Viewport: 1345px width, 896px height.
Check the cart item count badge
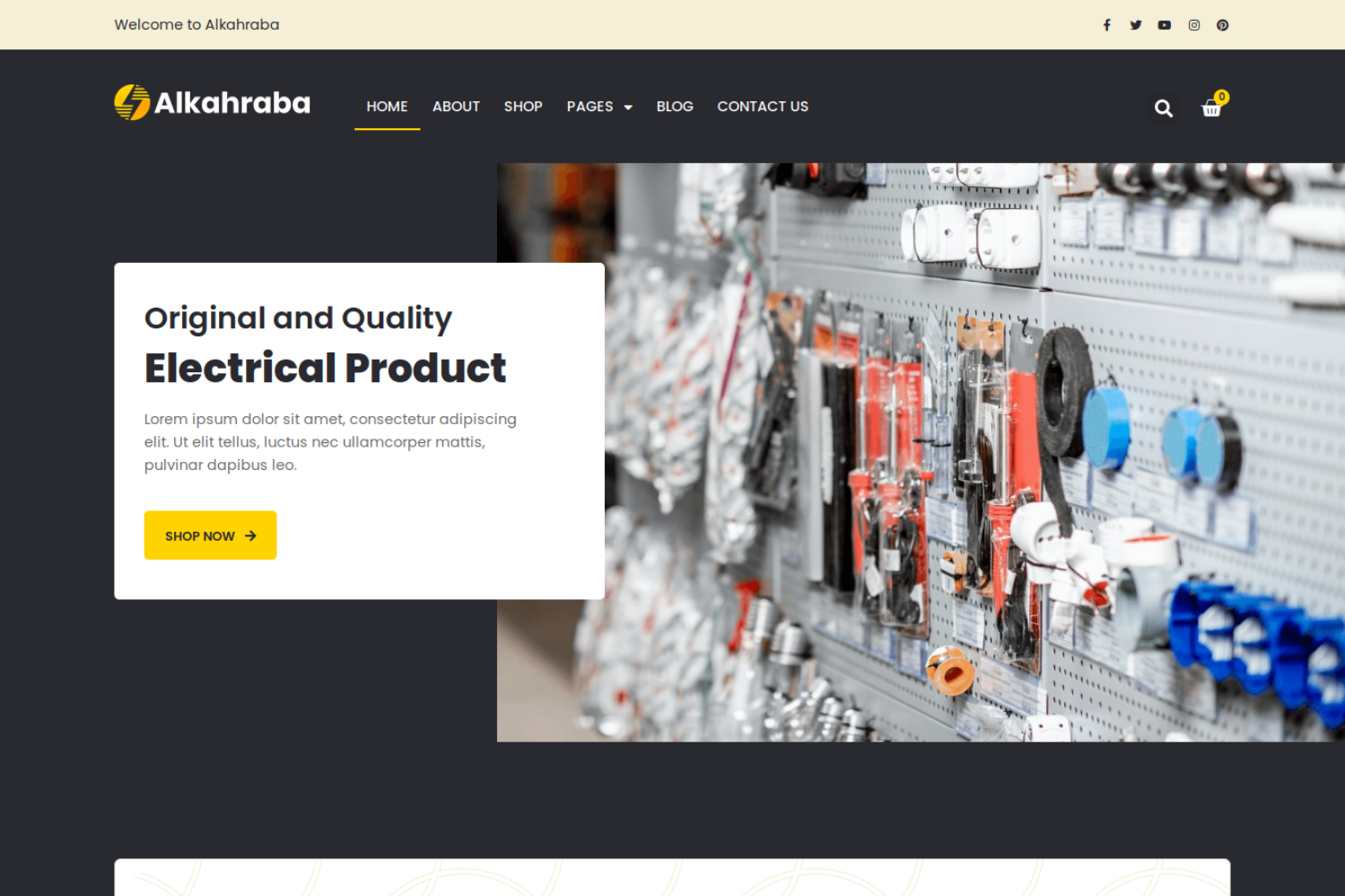point(1221,97)
